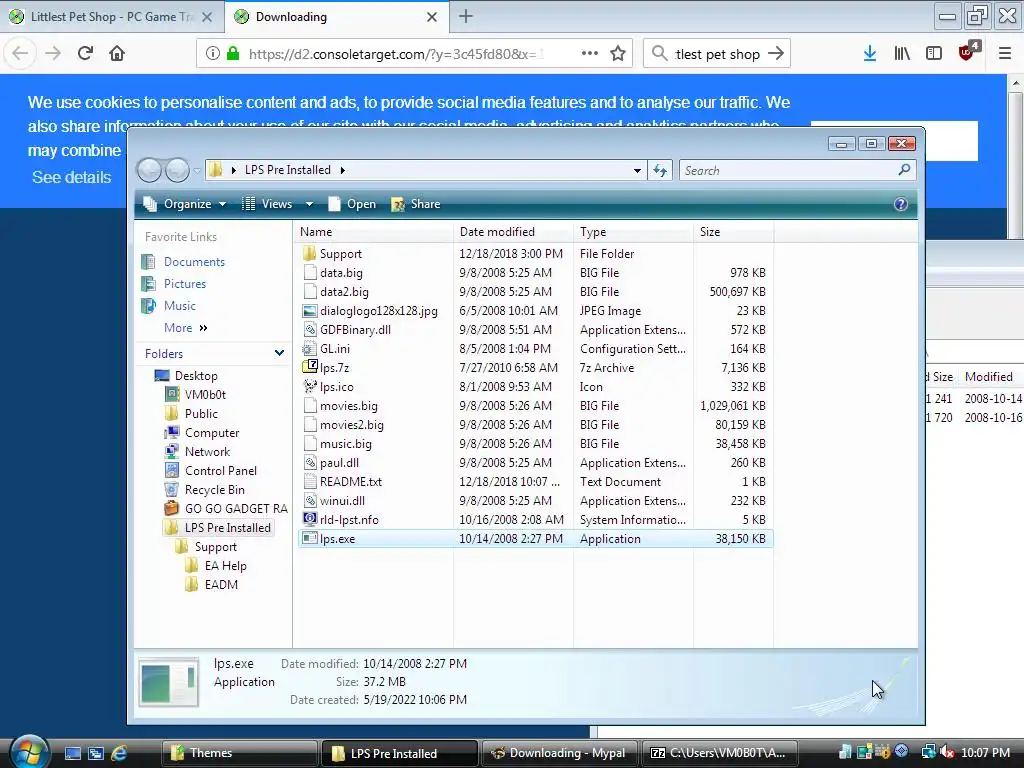Click Firefox reload page icon
This screenshot has width=1024, height=768.
85,54
